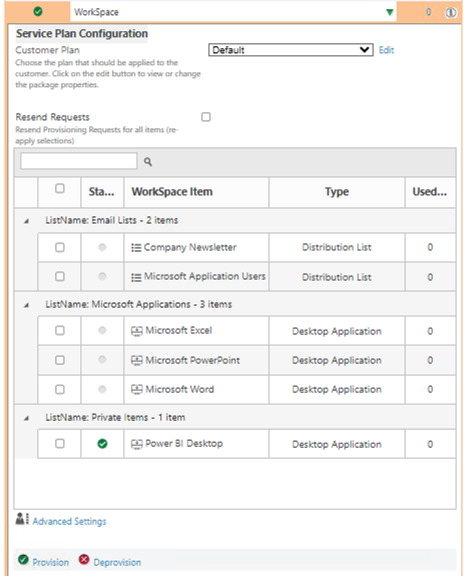The width and height of the screenshot is (466, 576).
Task: Click the grey status dot for Microsoft Application Users
Action: point(102,276)
